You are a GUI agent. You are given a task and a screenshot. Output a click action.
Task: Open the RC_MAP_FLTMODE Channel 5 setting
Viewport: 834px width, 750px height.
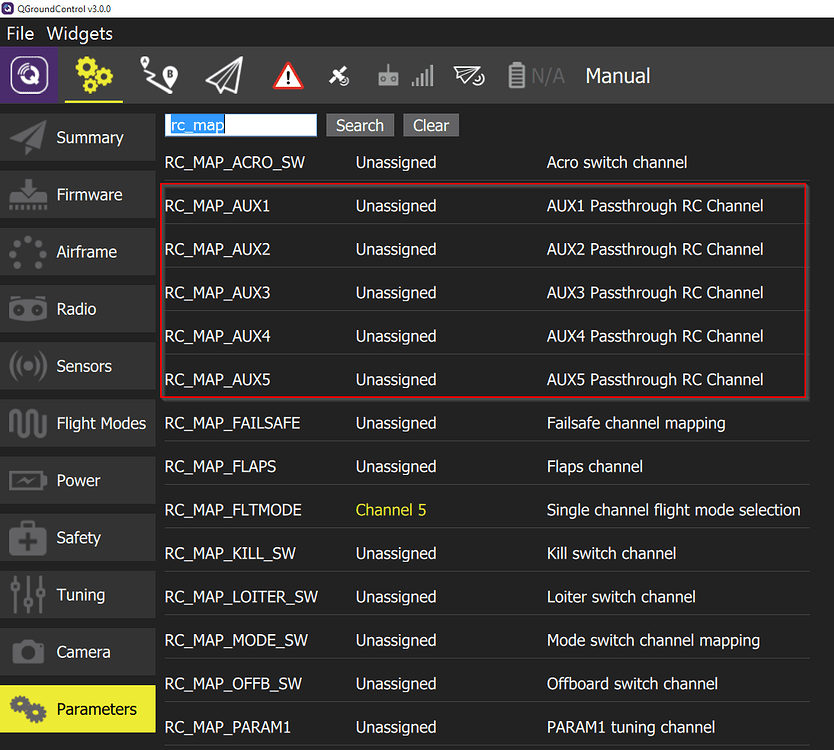pyautogui.click(x=390, y=509)
